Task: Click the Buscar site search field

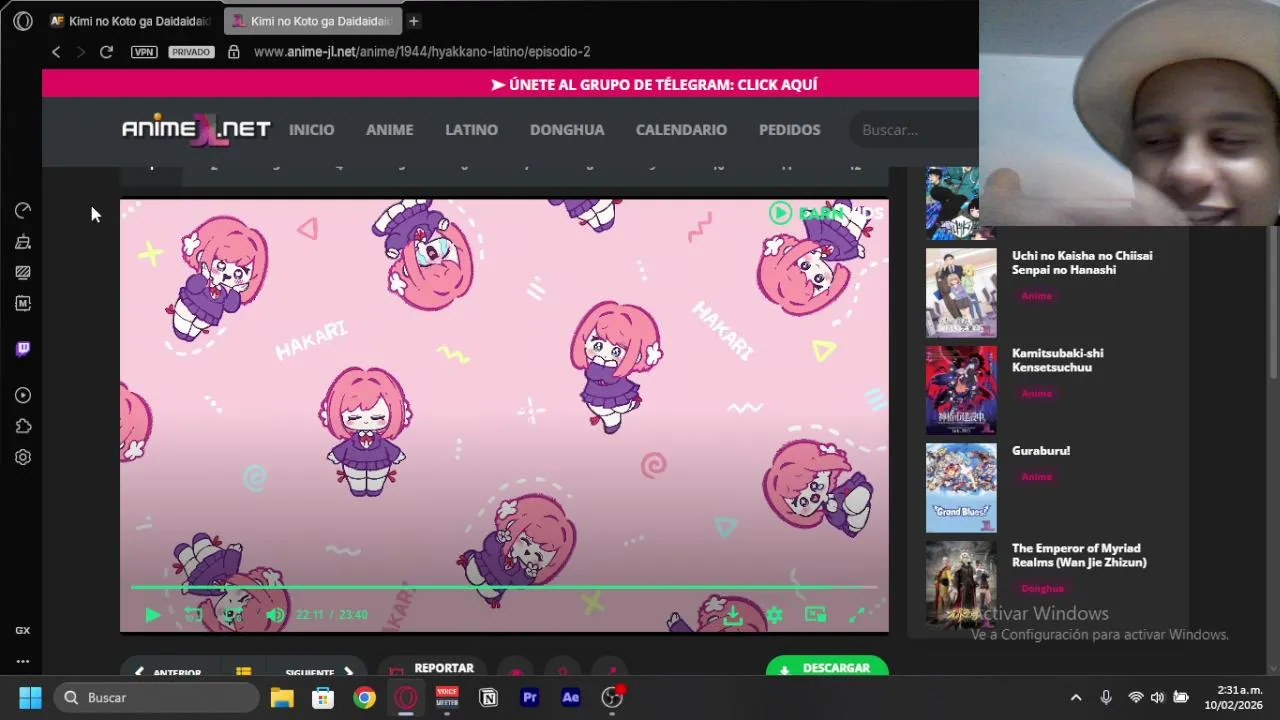Action: [914, 130]
